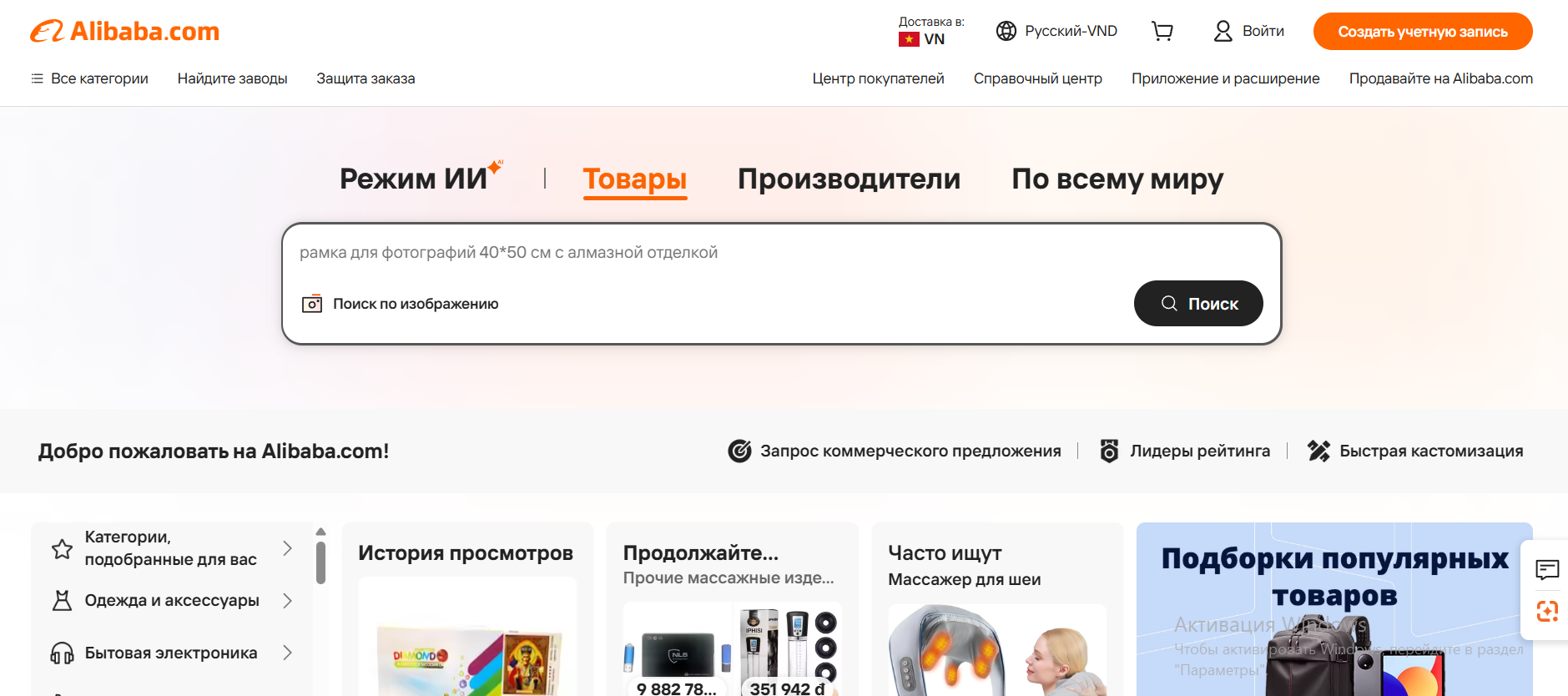
Task: Open the product thumbnail priced 351 942
Action: point(788,649)
